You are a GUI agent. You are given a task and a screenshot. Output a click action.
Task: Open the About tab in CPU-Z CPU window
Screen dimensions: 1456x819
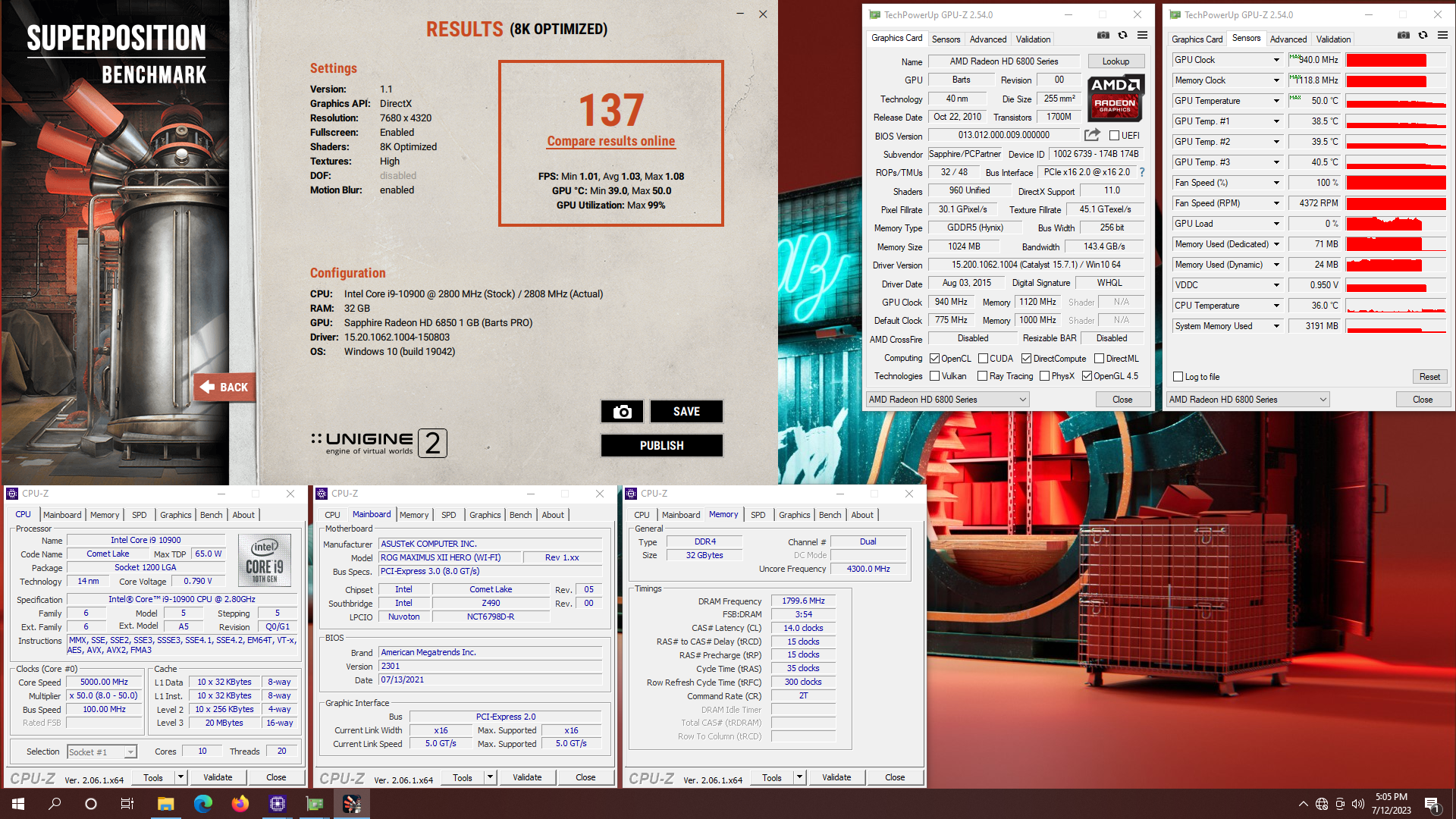click(x=243, y=515)
